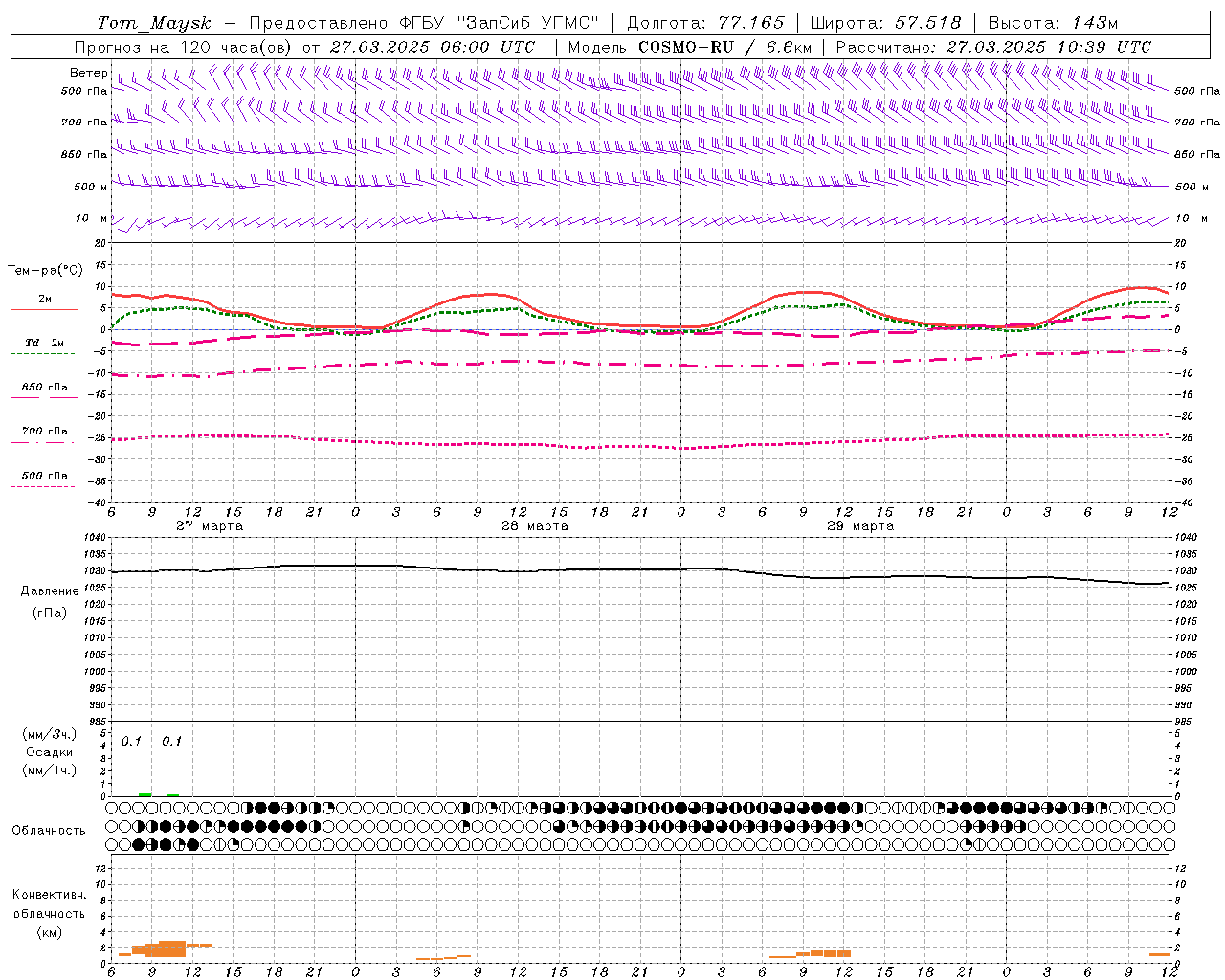
Task: Click the 'Высота: 143м' elevation text
Action: pyautogui.click(x=1053, y=23)
